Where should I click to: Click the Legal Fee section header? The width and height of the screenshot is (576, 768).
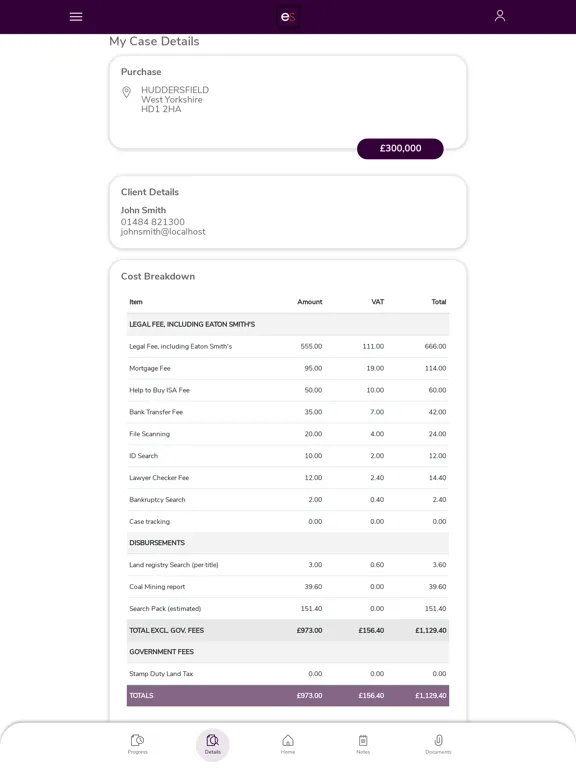(288, 324)
